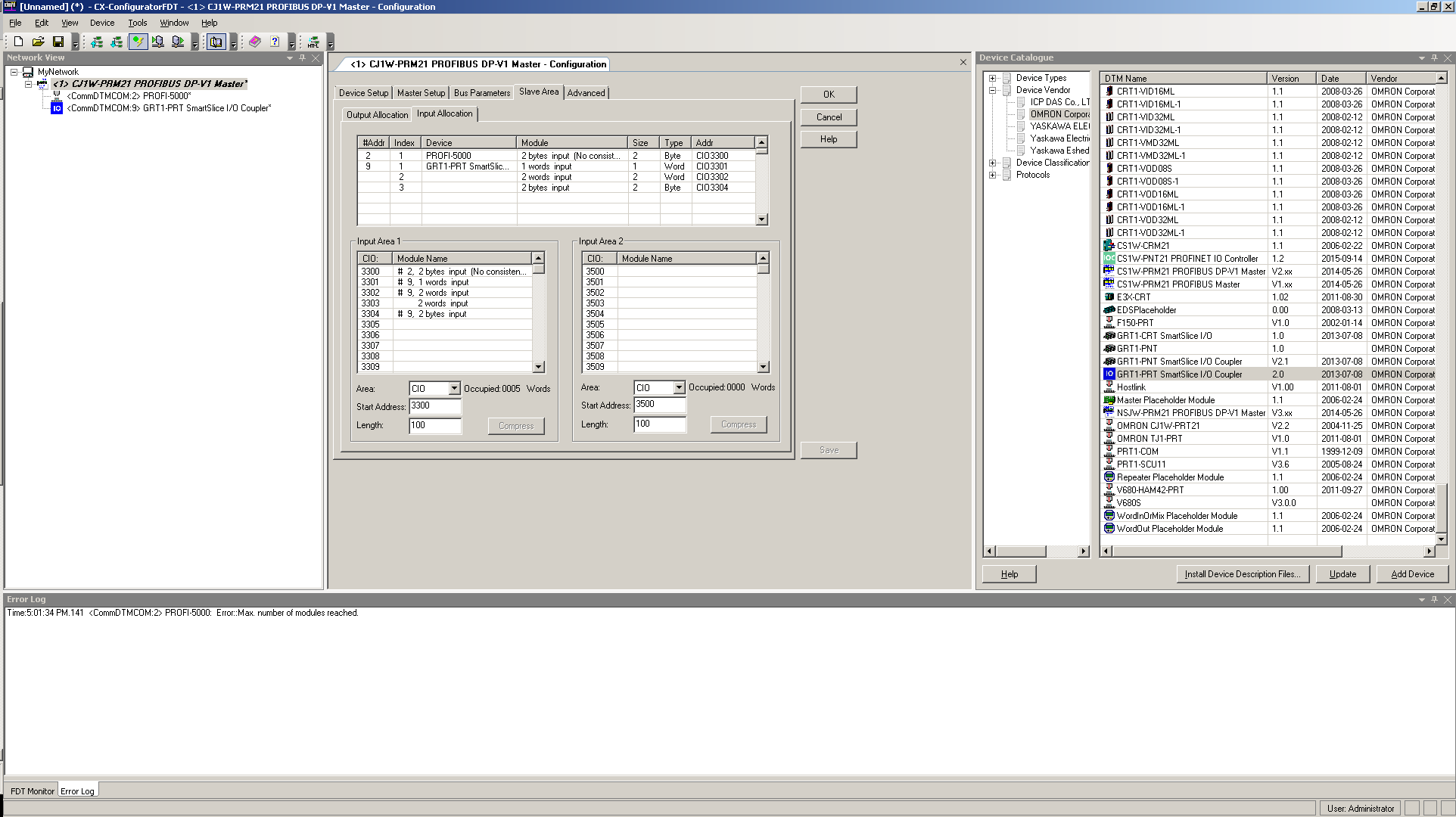The width and height of the screenshot is (1456, 817).
Task: Toggle the Network View pin icon
Action: 303,57
